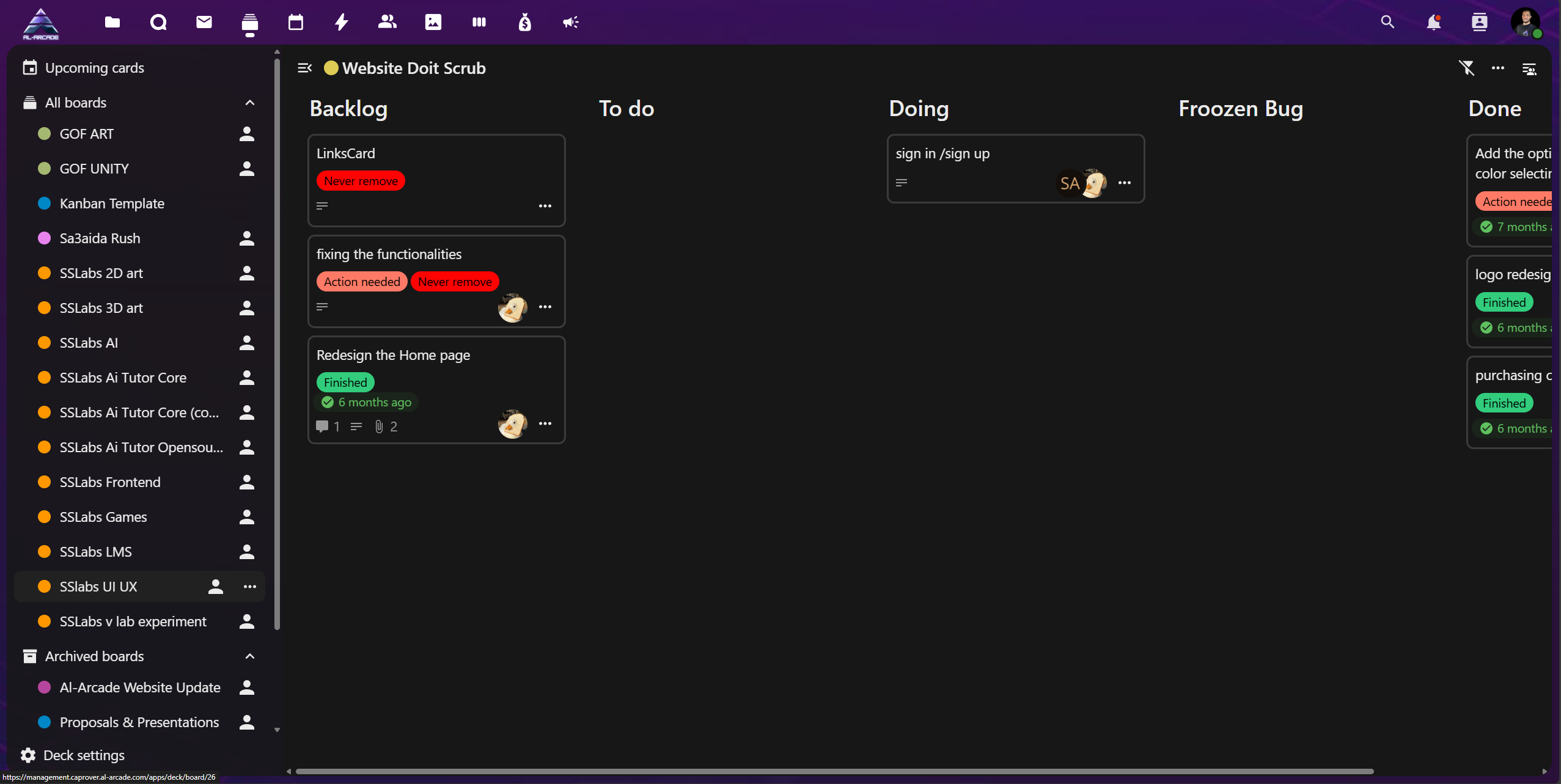The image size is (1561, 784).
Task: Click the horizontal scrollbar at bottom
Action: 834,771
